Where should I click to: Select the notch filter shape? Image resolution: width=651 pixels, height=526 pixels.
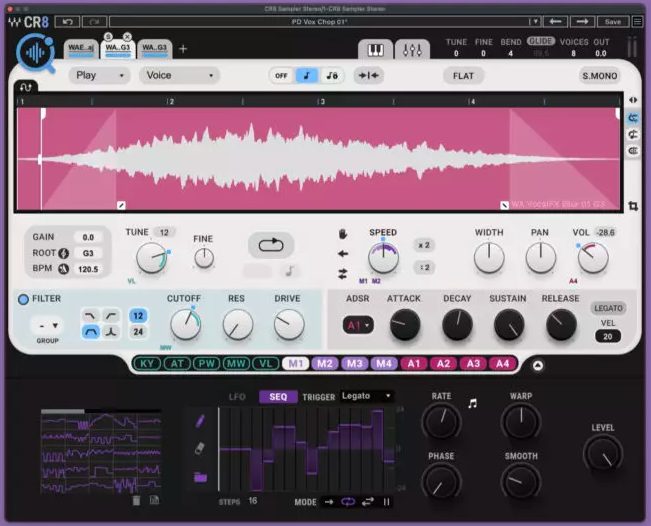111,332
